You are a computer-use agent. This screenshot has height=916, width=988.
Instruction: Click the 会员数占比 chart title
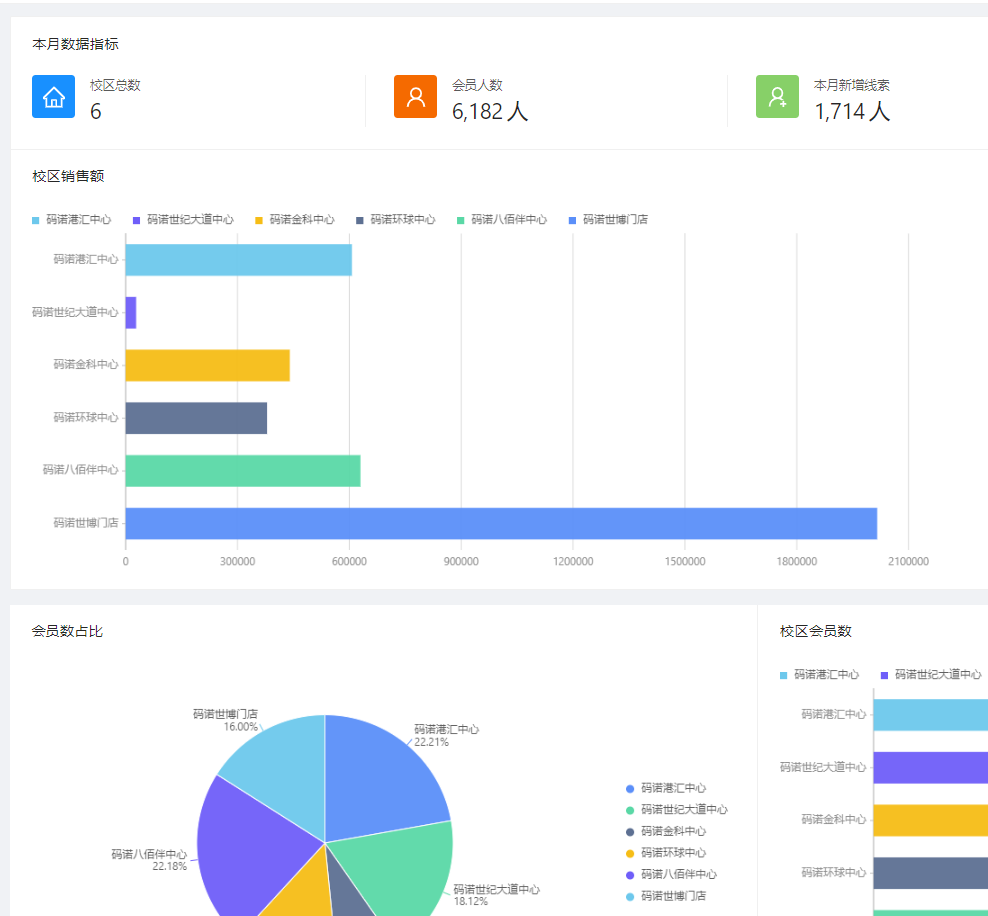[x=67, y=631]
